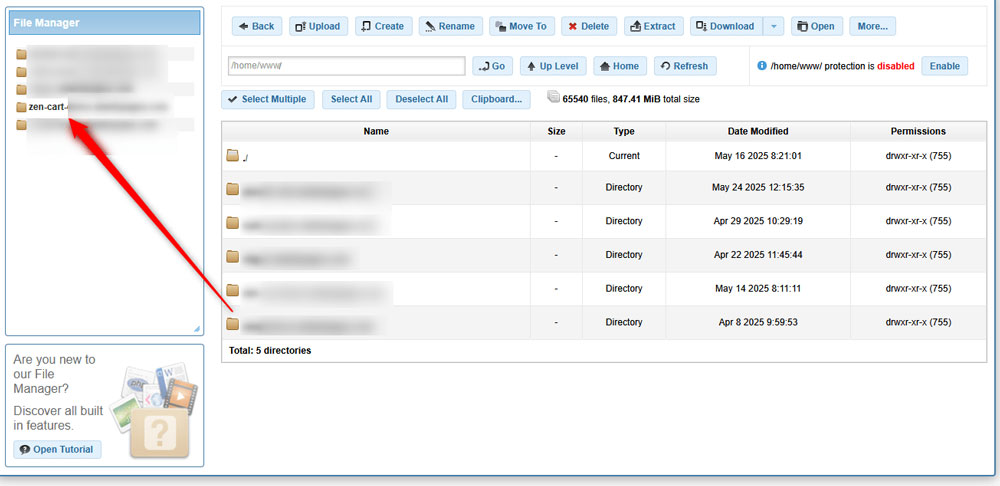The height and width of the screenshot is (486, 1000).
Task: Click the Delete button
Action: click(589, 26)
